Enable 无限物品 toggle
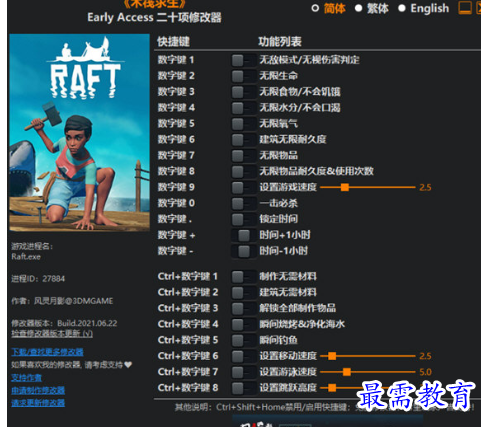Viewport: 481px width, 427px height. click(244, 156)
